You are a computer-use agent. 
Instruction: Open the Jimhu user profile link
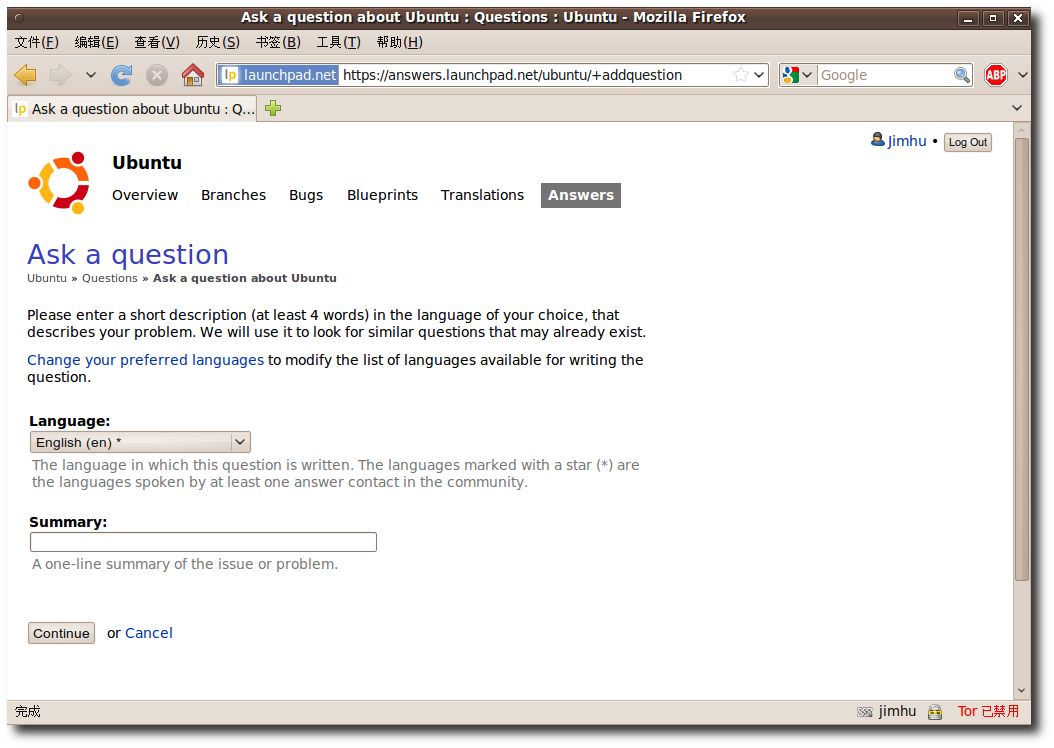coord(907,141)
